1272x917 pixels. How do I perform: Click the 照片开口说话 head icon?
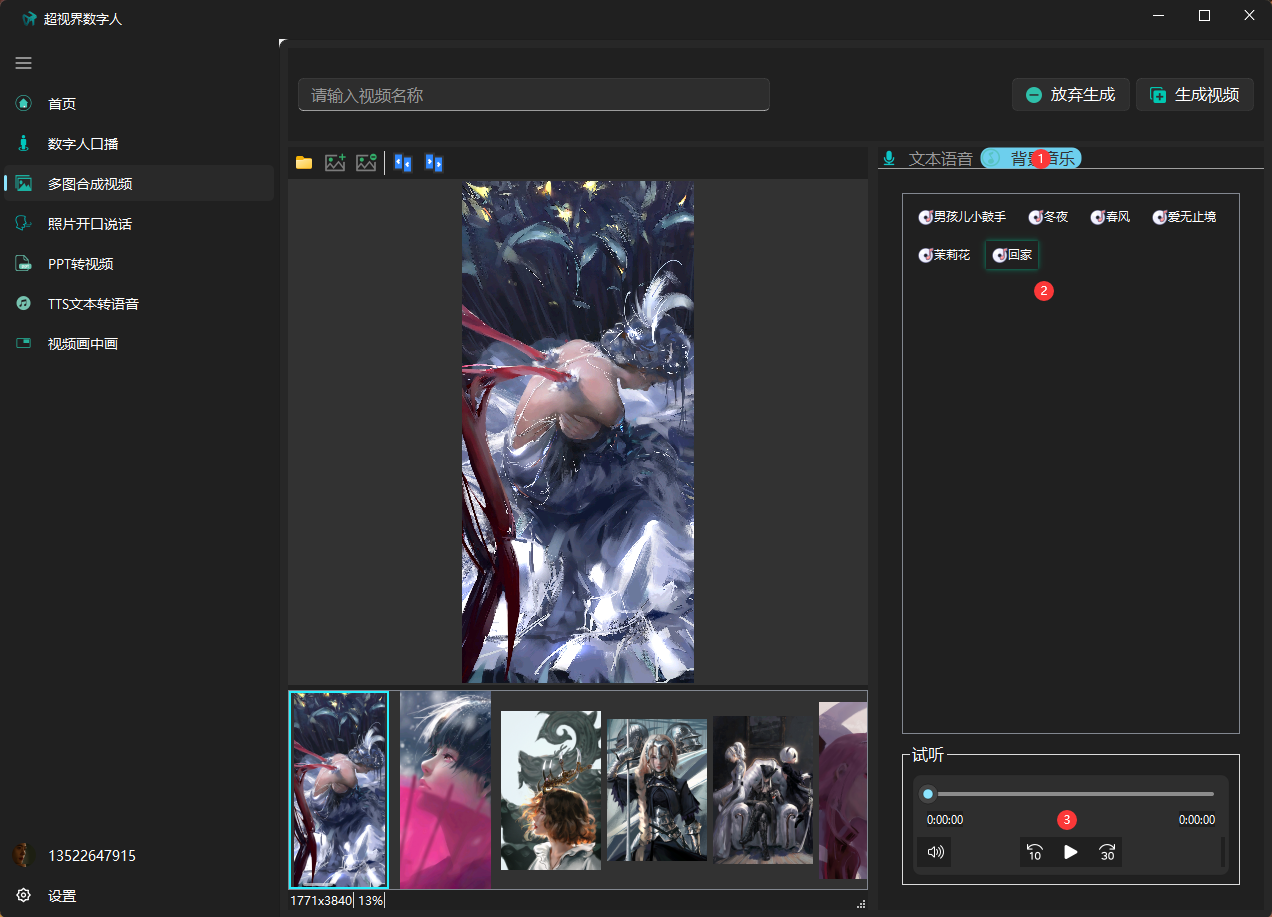pos(24,223)
